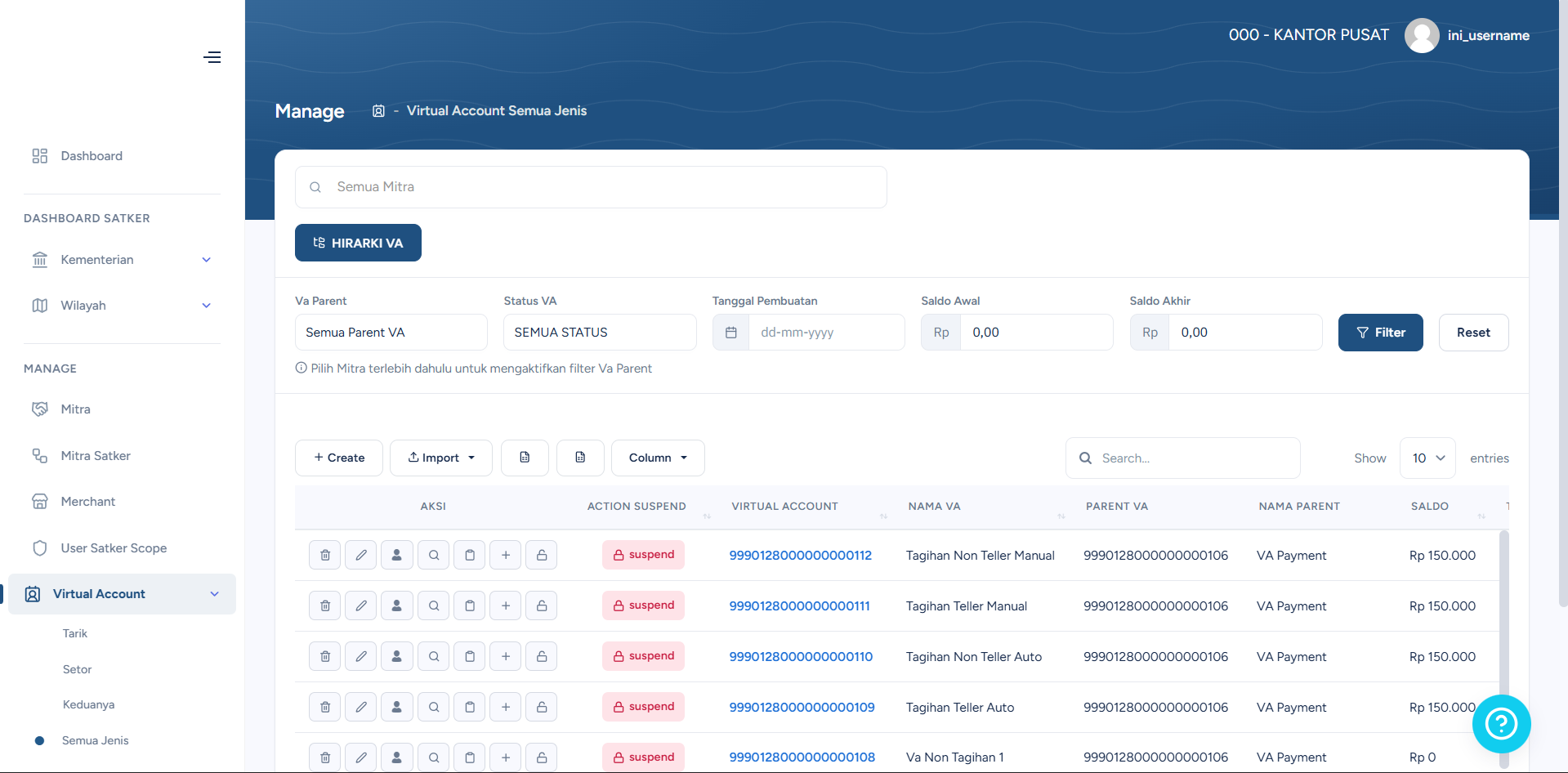Click Saldo Awal amount field
The height and width of the screenshot is (773, 1568).
pyautogui.click(x=1036, y=333)
